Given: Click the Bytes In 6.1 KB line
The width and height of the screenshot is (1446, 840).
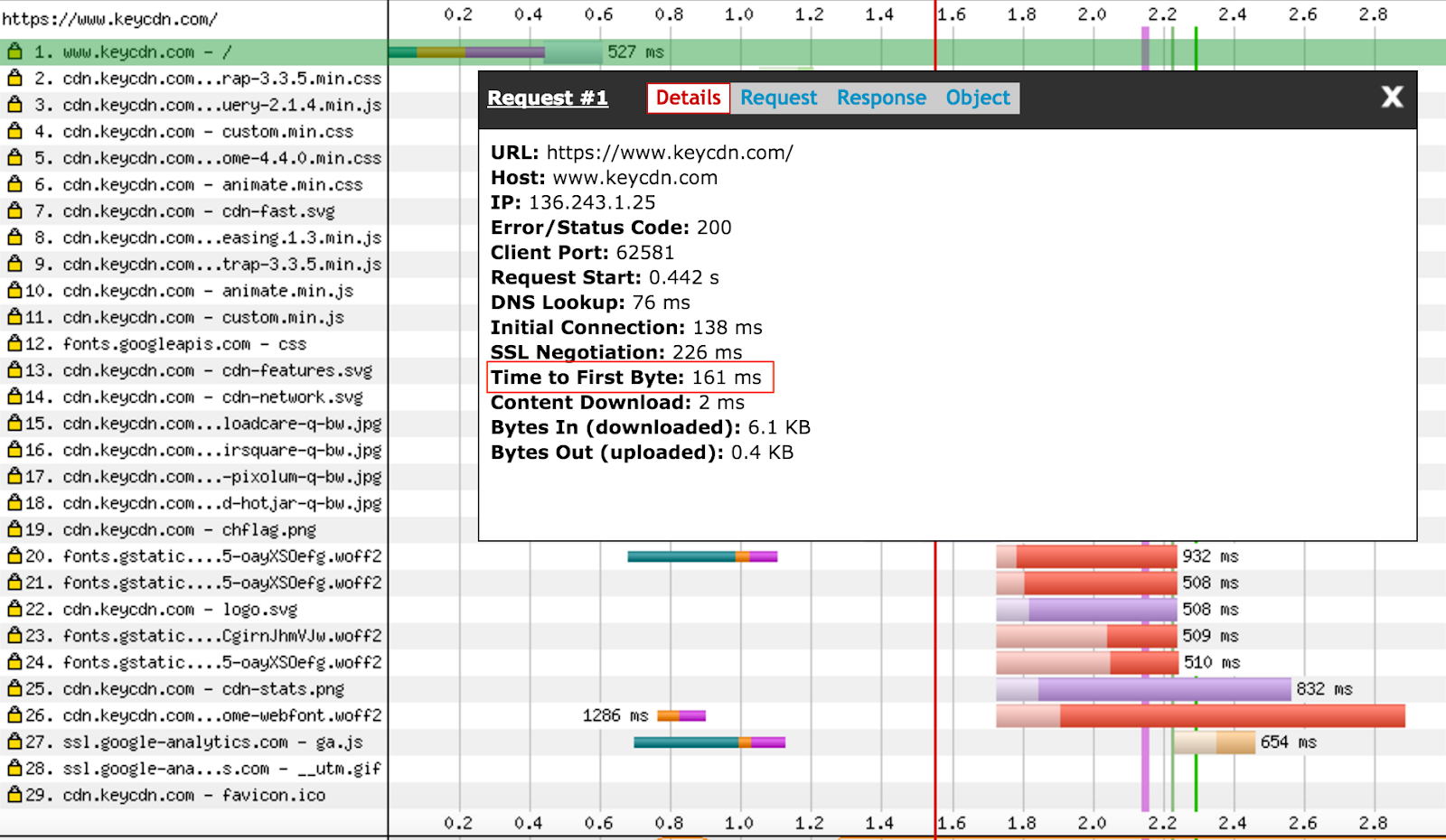Looking at the screenshot, I should (651, 427).
